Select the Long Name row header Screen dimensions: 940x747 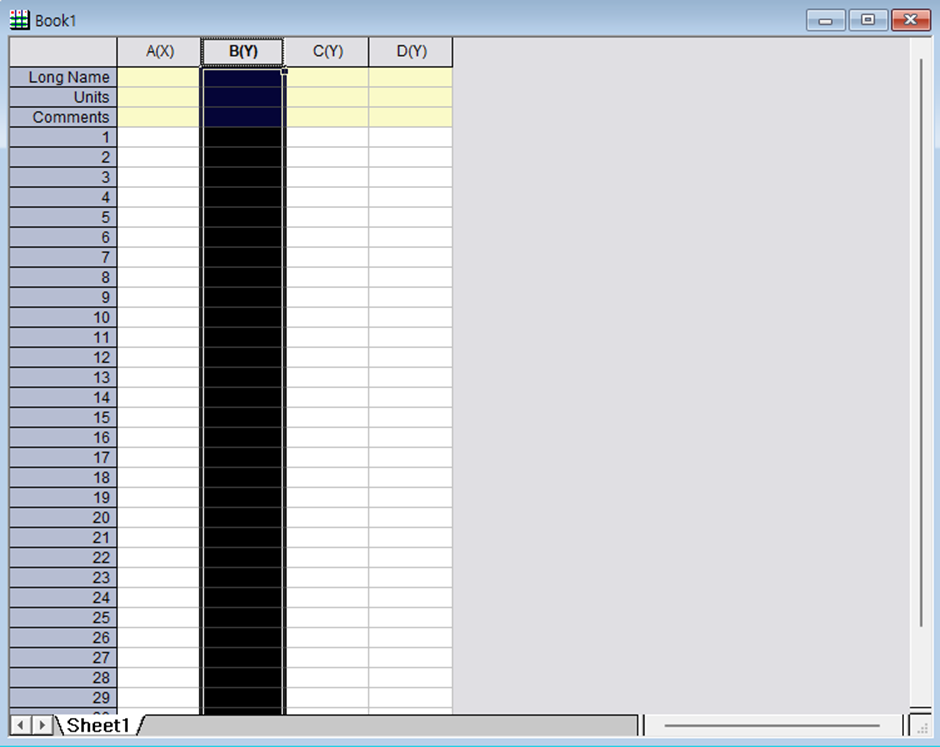tap(62, 77)
